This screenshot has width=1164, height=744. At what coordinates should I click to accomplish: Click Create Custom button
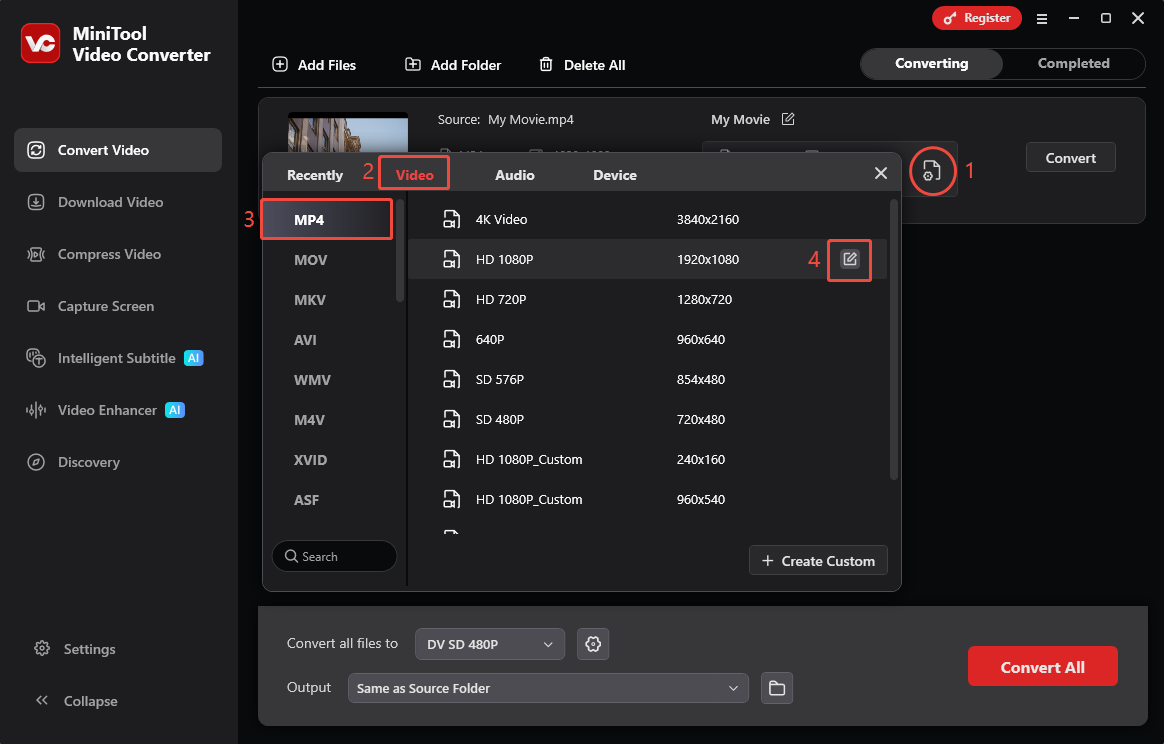point(818,561)
